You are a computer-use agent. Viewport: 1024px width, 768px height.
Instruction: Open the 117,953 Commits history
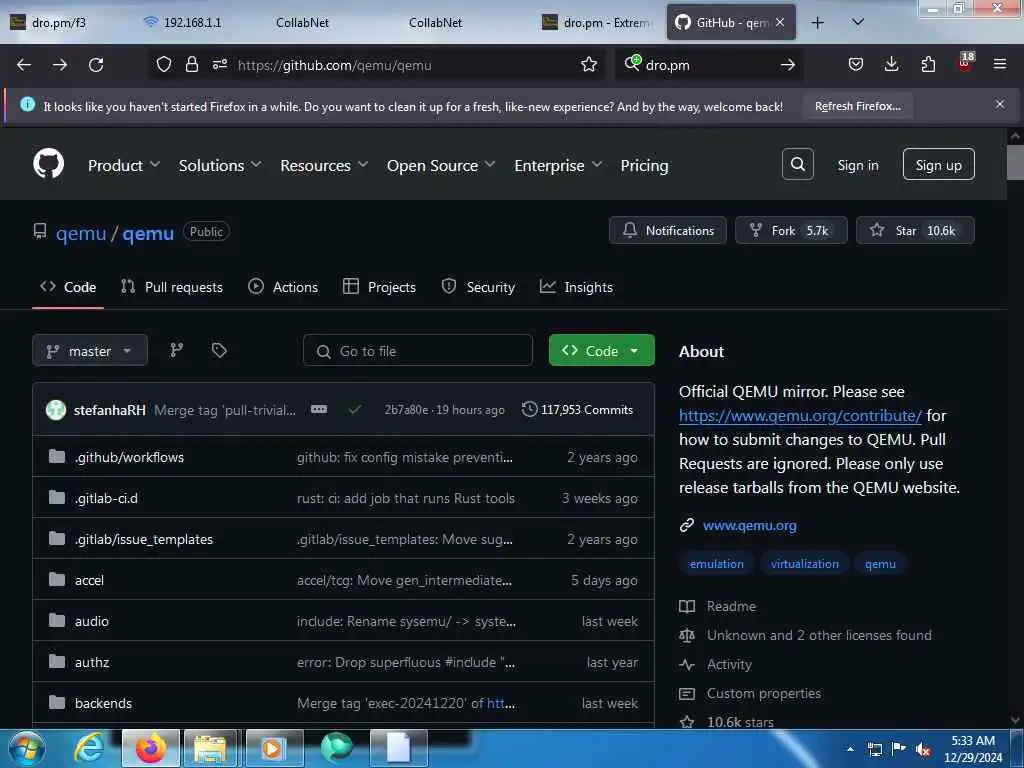[x=577, y=409]
